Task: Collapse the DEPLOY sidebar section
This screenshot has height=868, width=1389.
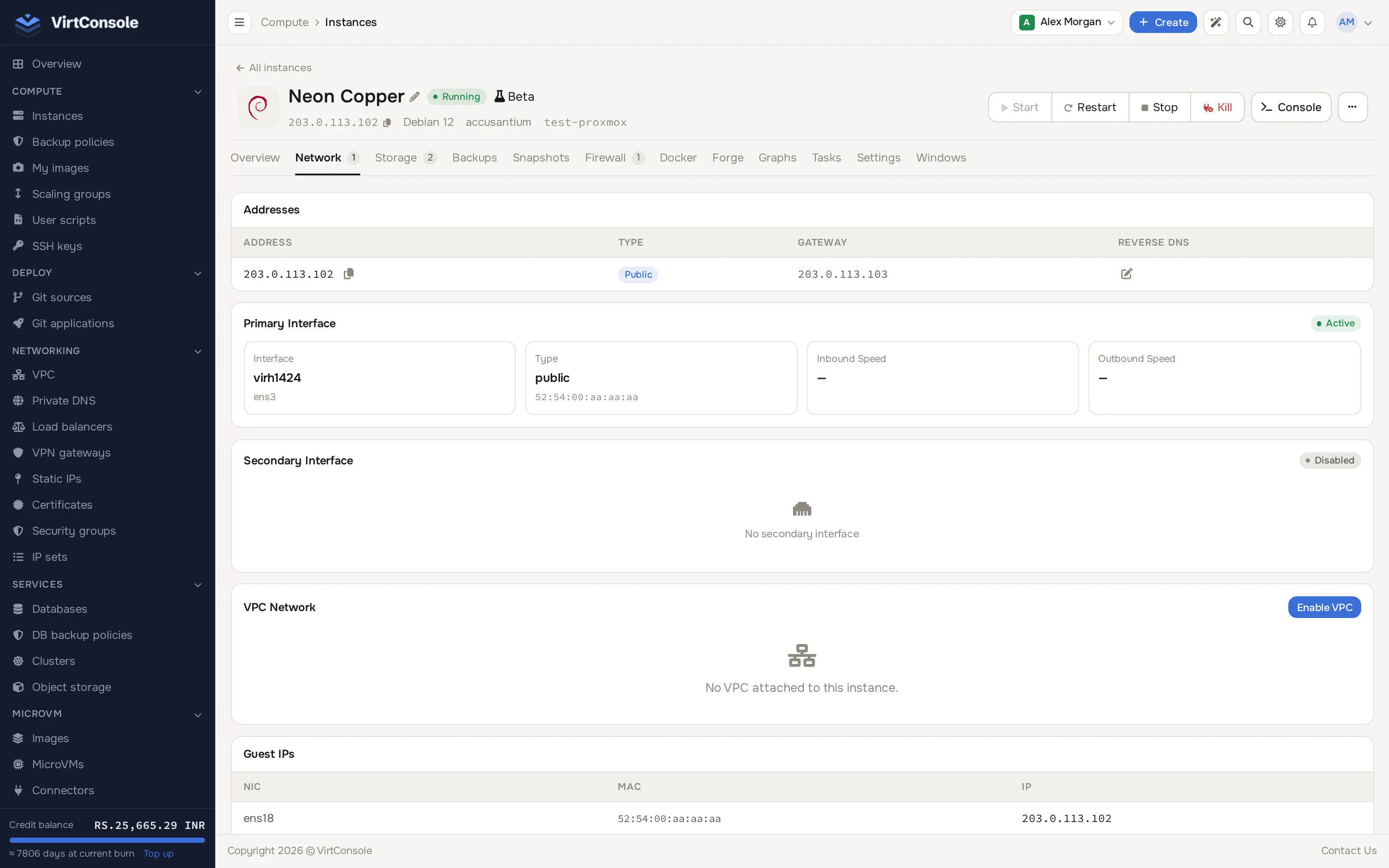Action: [x=197, y=273]
